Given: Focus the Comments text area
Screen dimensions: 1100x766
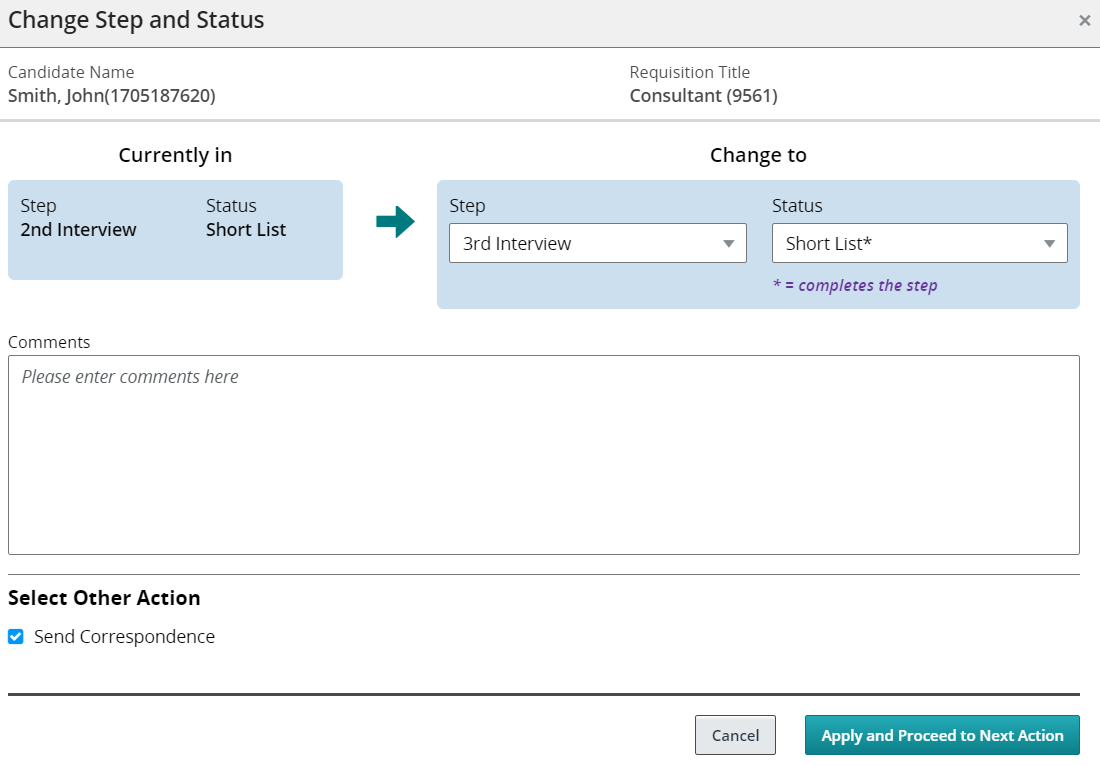Looking at the screenshot, I should (x=544, y=455).
